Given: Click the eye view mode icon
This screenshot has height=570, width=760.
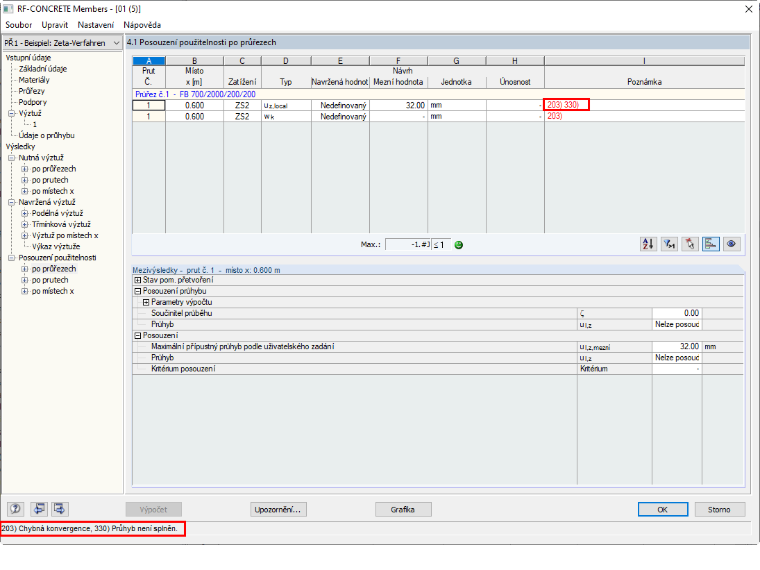Looking at the screenshot, I should point(731,244).
